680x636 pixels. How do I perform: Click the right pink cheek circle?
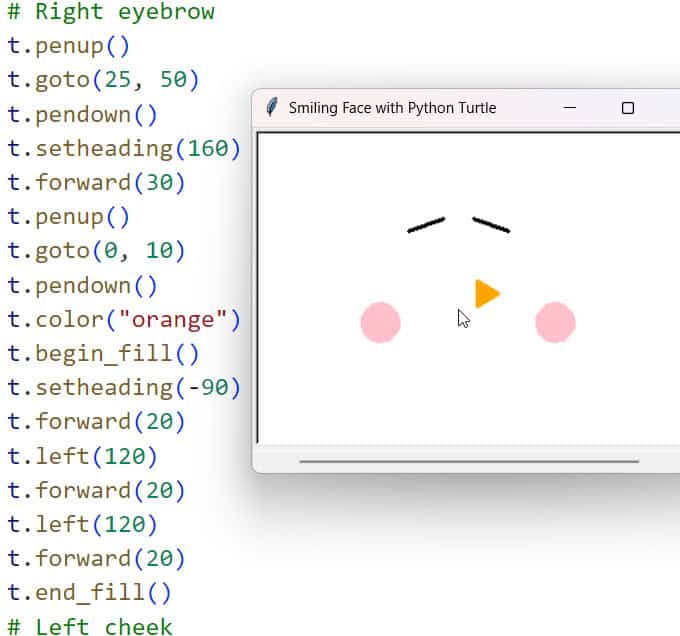(x=555, y=323)
